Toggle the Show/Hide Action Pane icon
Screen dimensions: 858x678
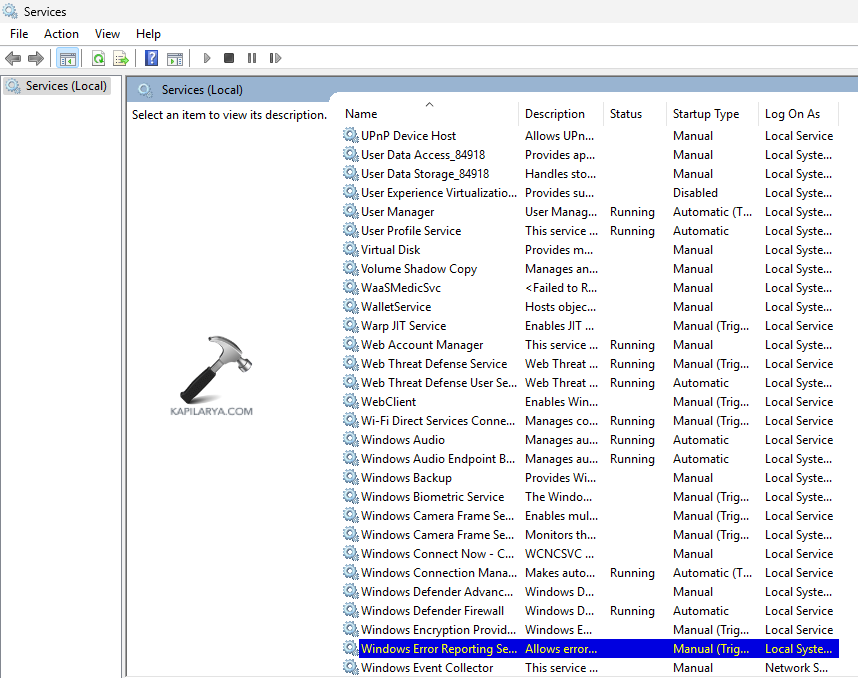click(x=175, y=59)
